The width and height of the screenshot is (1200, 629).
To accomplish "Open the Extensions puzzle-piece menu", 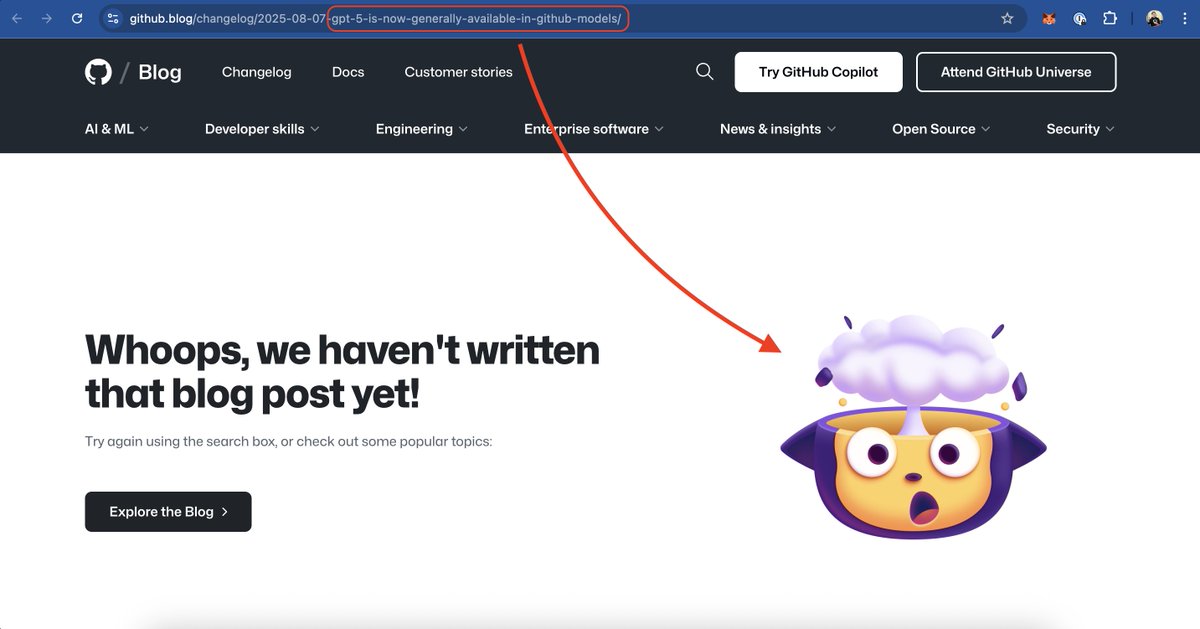I will pos(1110,18).
